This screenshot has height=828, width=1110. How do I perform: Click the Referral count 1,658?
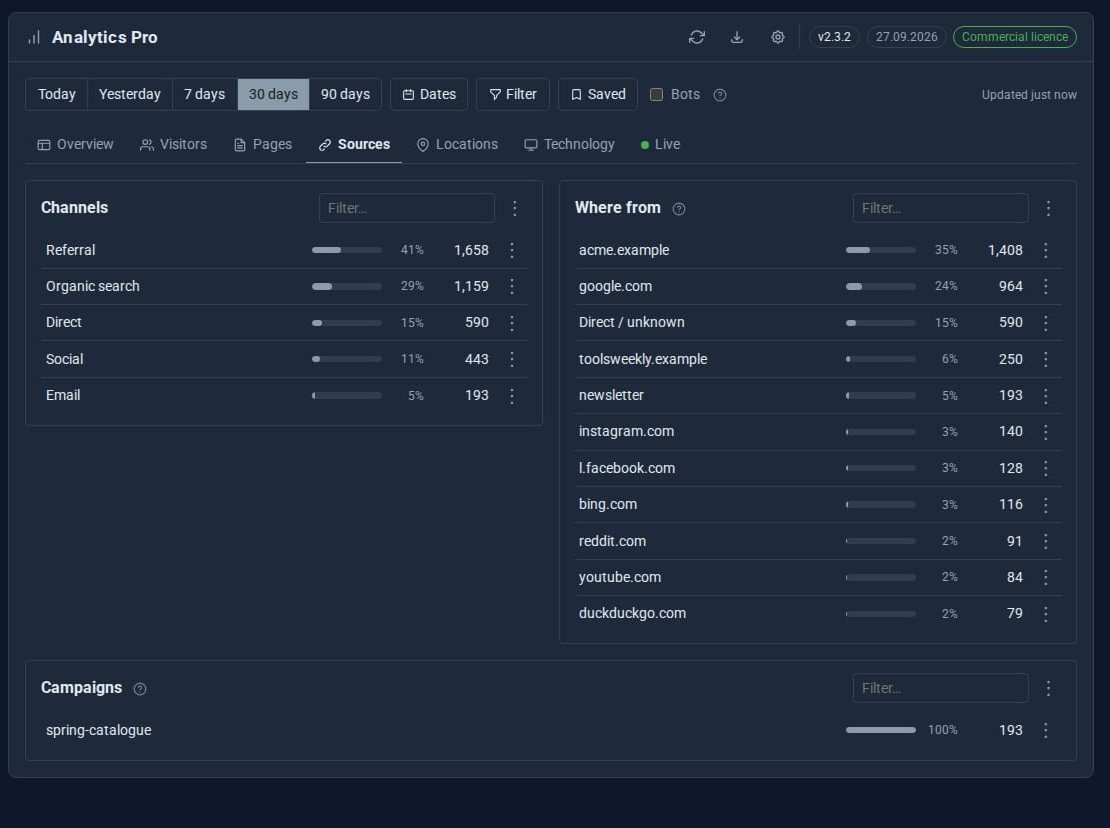pos(471,250)
